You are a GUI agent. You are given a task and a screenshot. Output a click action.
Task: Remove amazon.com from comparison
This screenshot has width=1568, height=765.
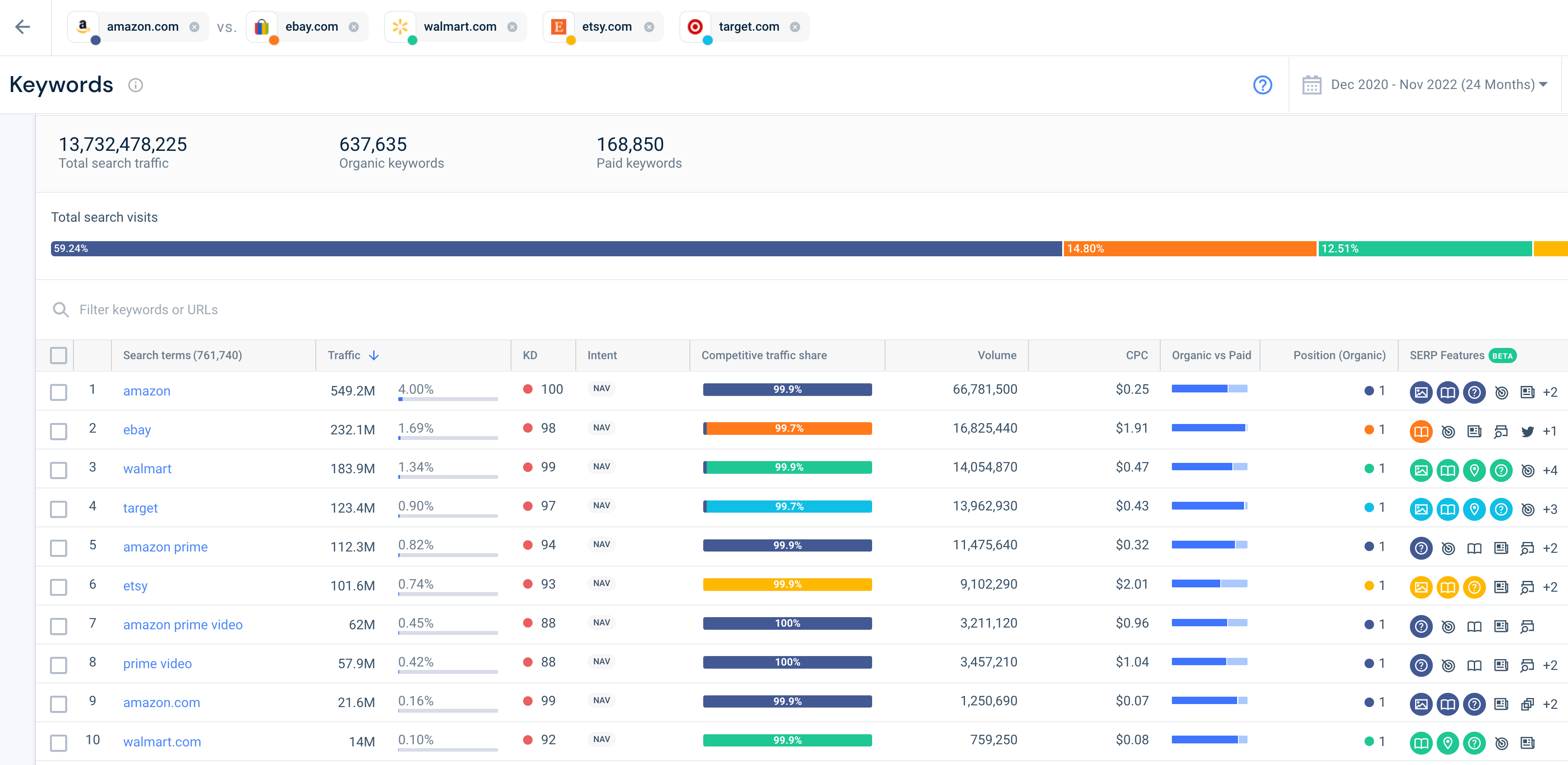click(x=194, y=27)
